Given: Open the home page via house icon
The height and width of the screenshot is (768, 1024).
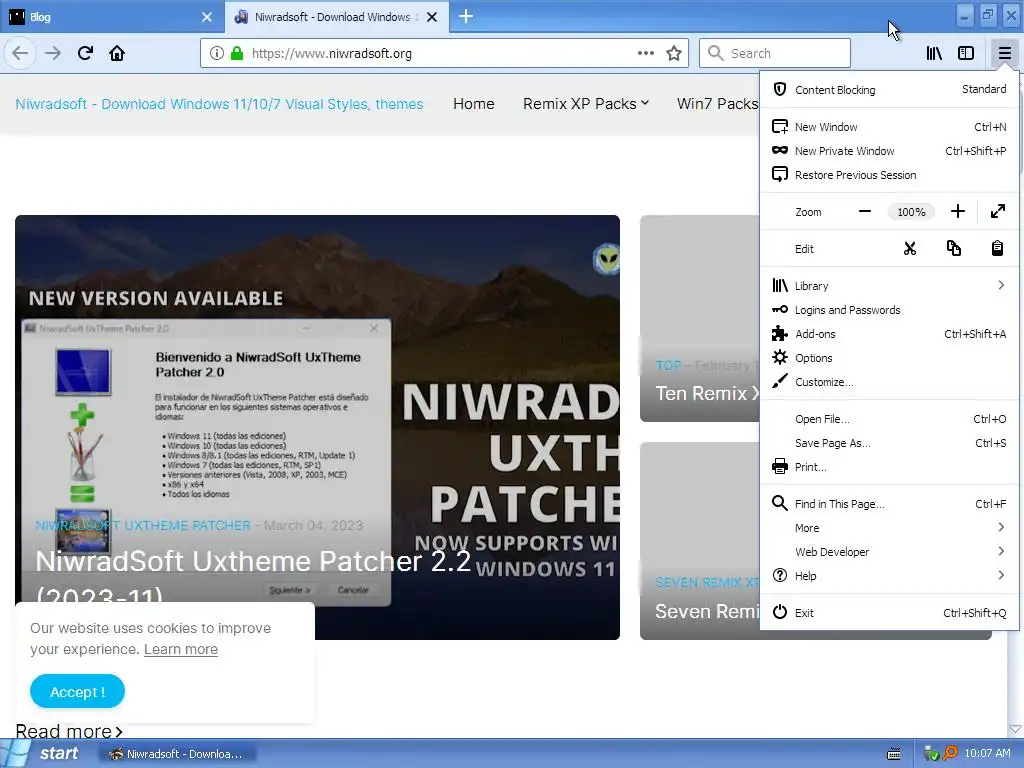Looking at the screenshot, I should click(117, 53).
